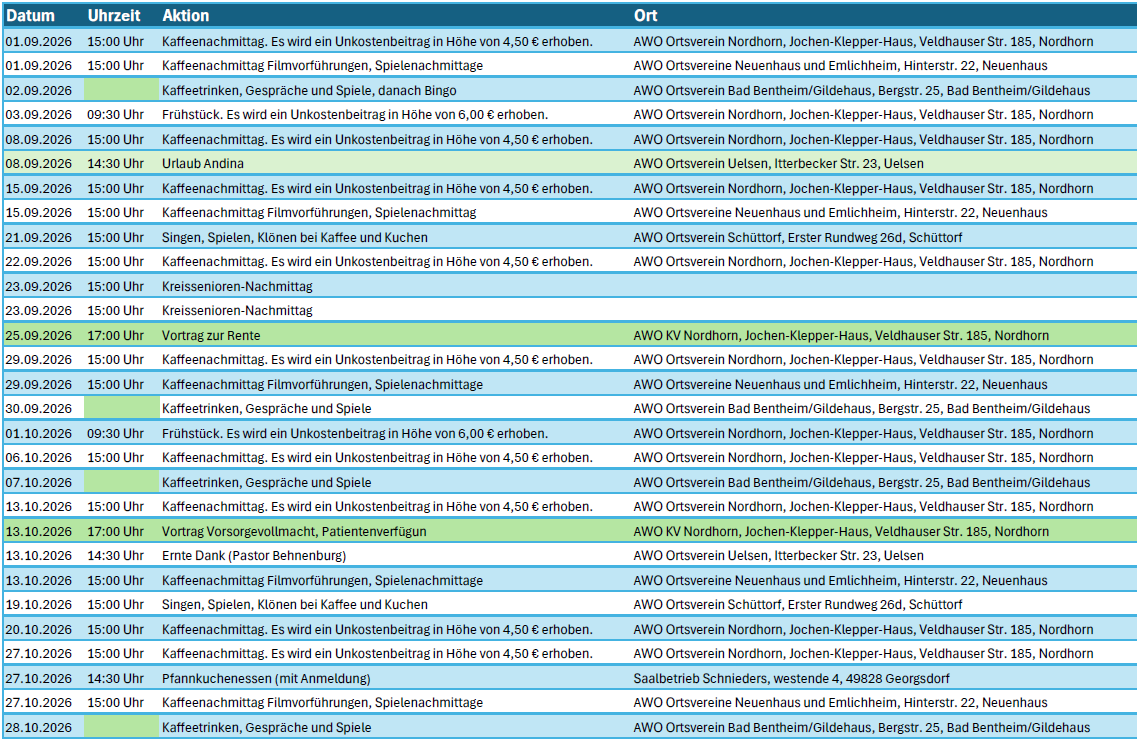Click the Uelsen location for Urlaub Andina

tap(778, 163)
